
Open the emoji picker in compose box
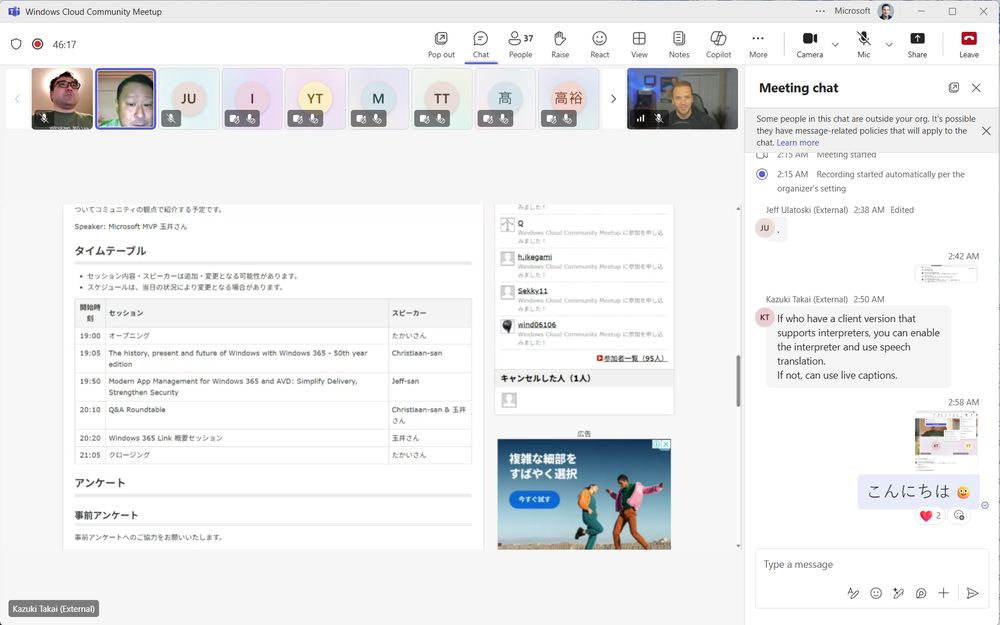pyautogui.click(x=876, y=593)
